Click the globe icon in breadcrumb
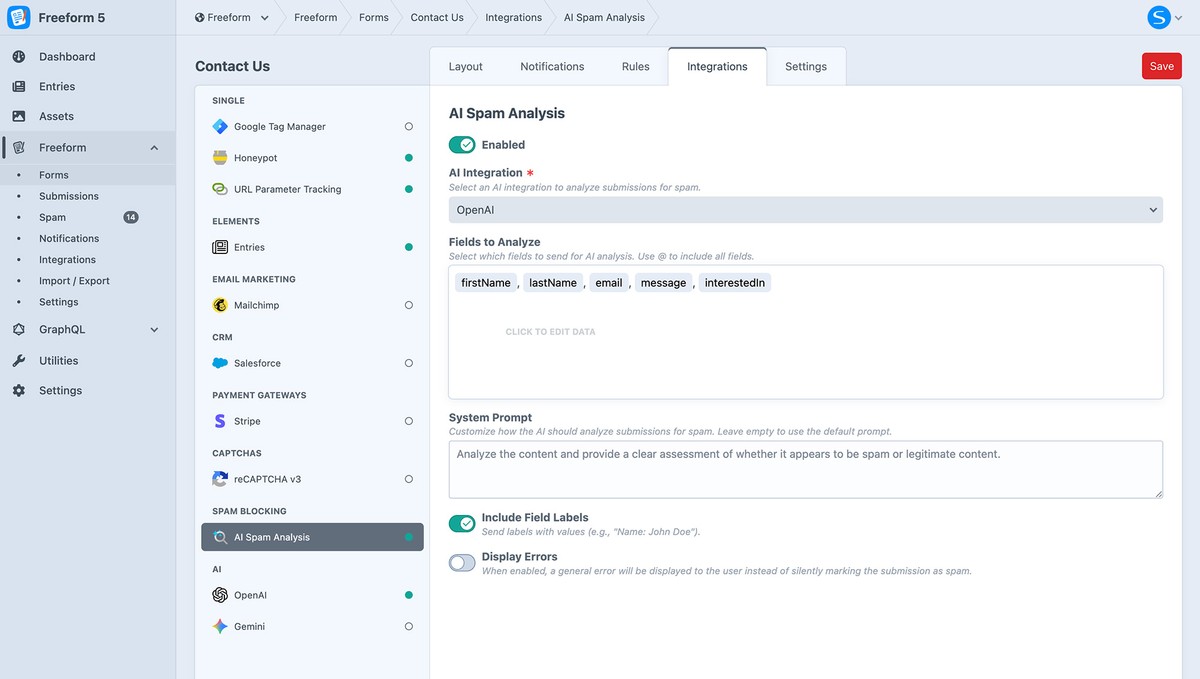Image resolution: width=1200 pixels, height=679 pixels. click(200, 17)
